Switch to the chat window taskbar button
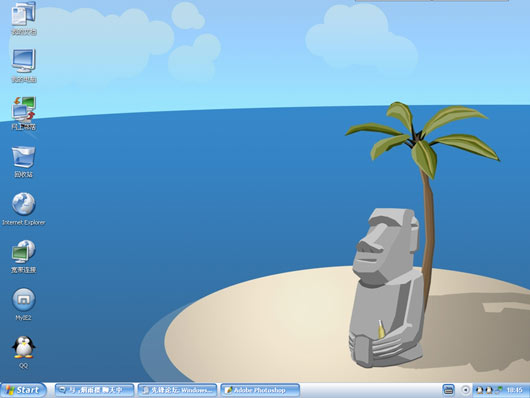The height and width of the screenshot is (398, 530). coord(94,390)
